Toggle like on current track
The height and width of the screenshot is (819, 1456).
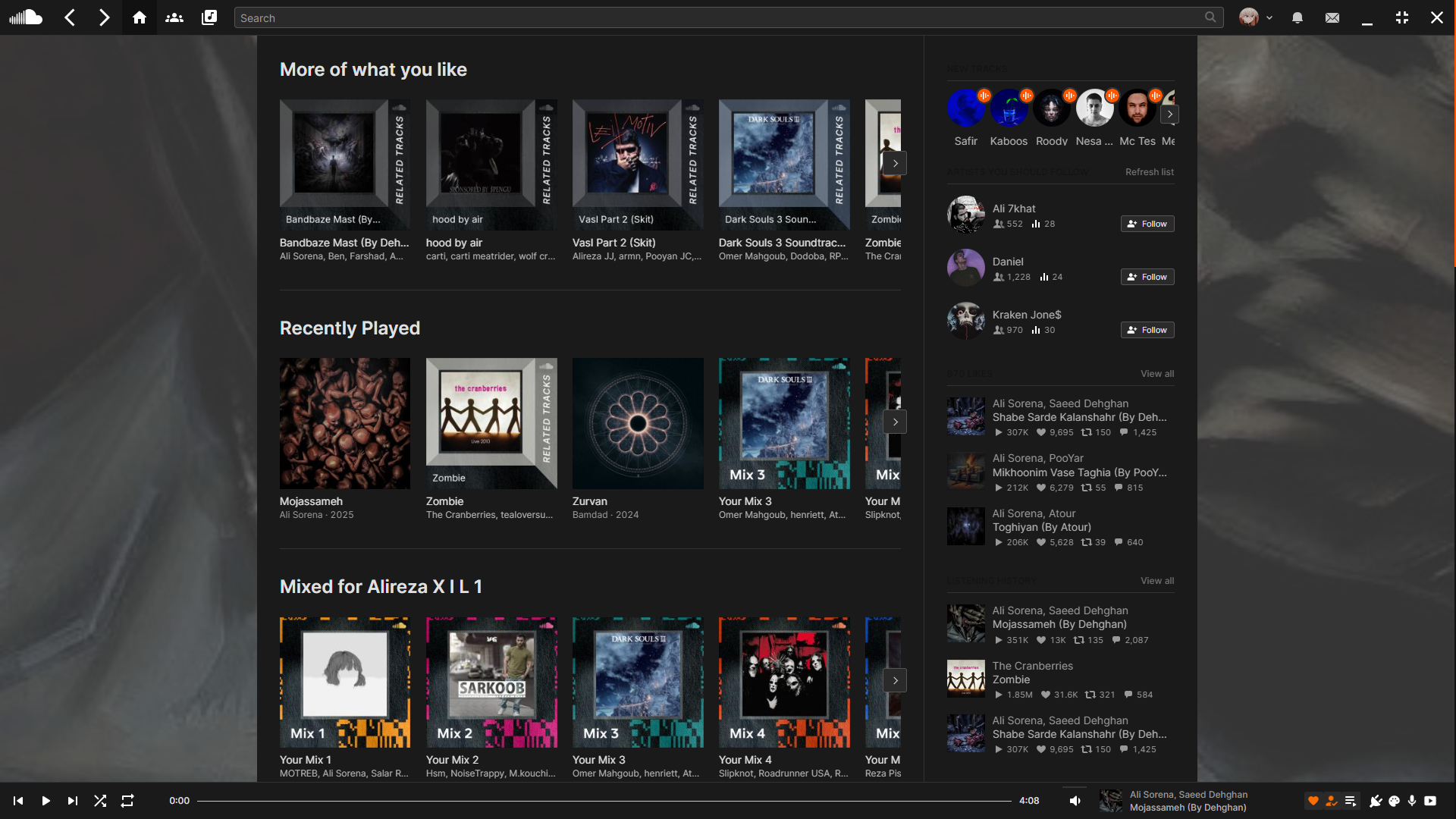[x=1313, y=801]
